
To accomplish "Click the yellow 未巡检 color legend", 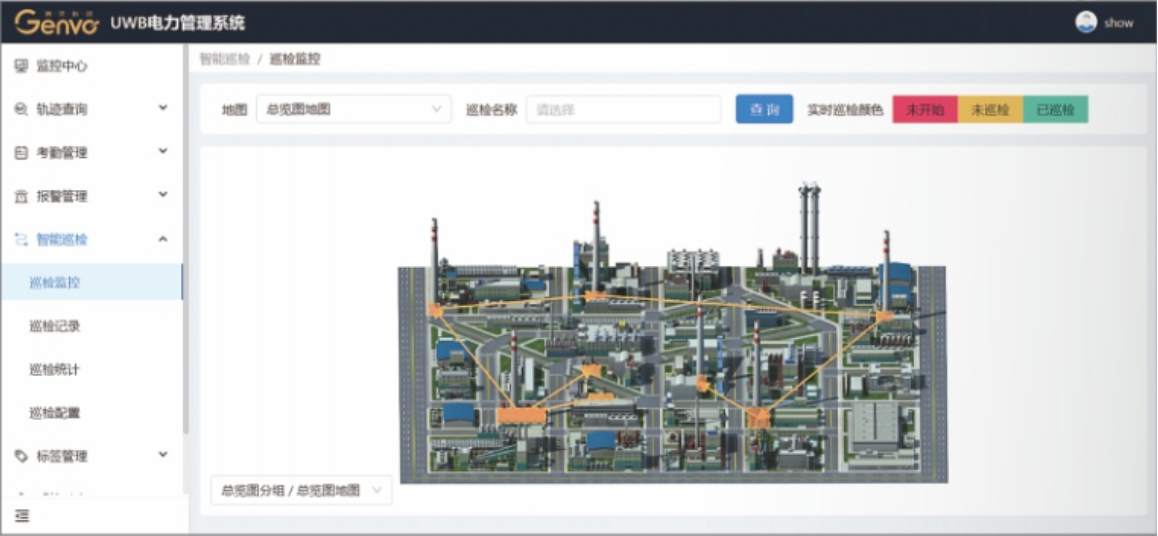I will (x=990, y=109).
